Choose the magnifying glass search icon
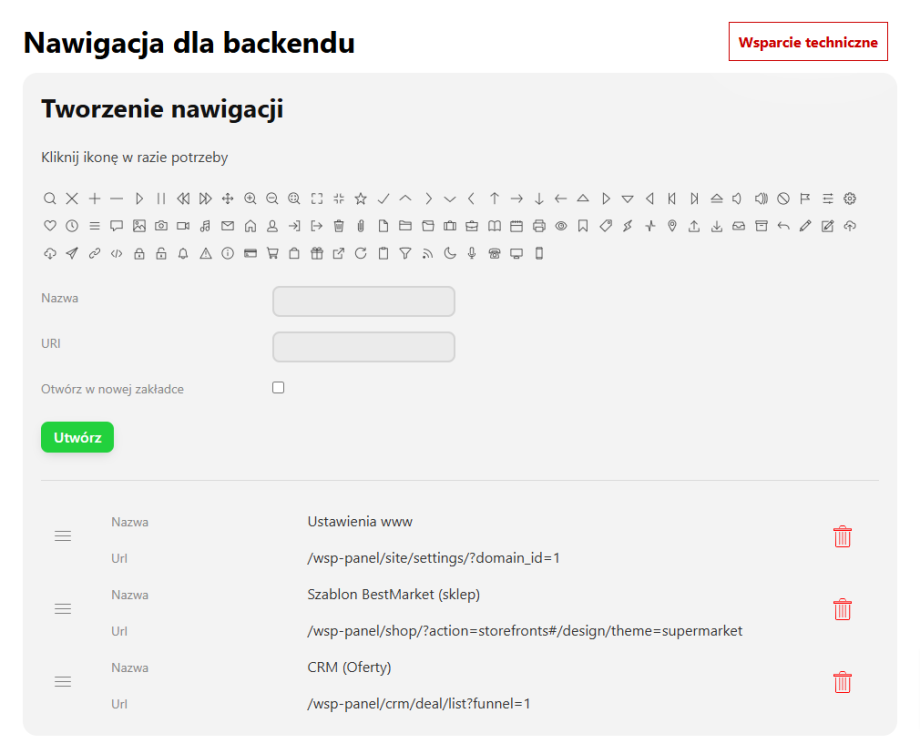The image size is (920, 754). [49, 198]
